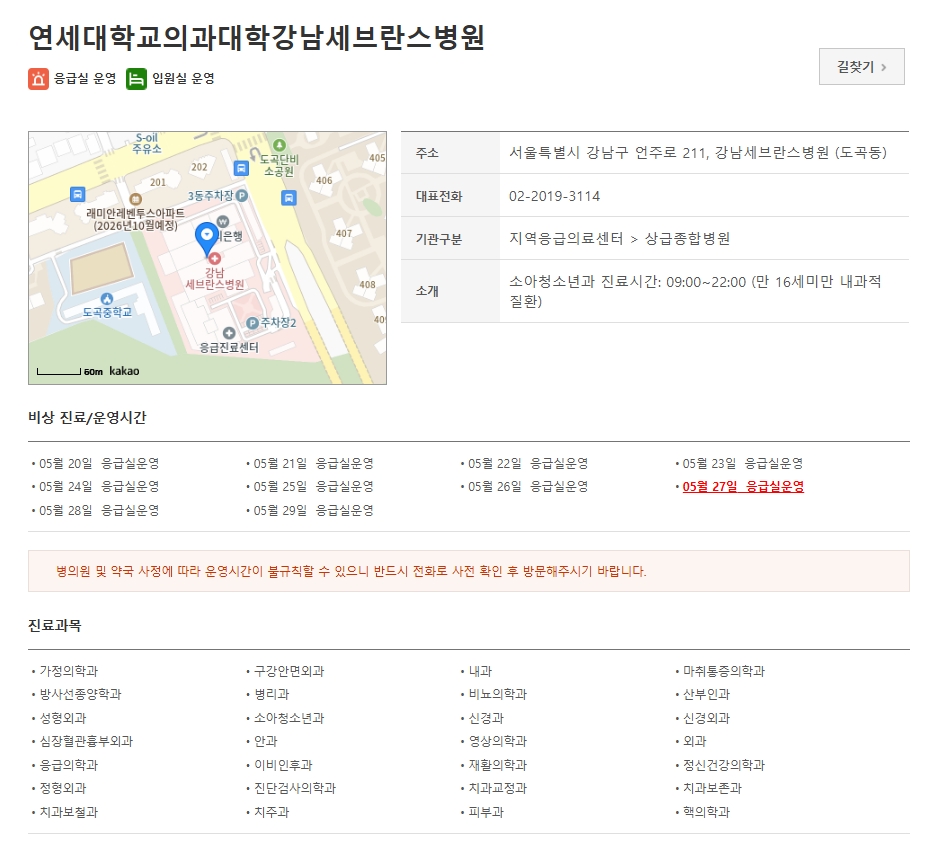This screenshot has width=939, height=848.
Task: Click the 피부과 department
Action: (x=486, y=813)
